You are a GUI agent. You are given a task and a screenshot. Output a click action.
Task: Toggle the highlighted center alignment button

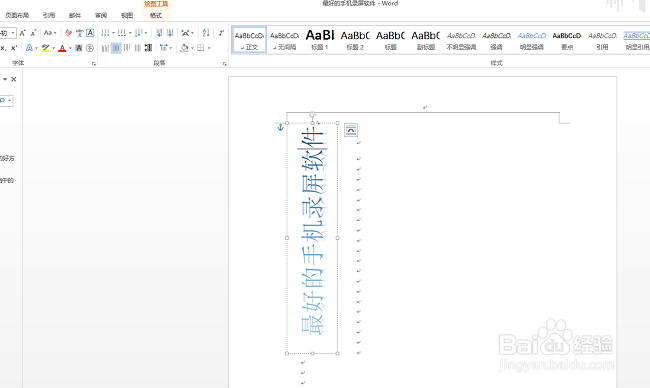click(x=116, y=48)
